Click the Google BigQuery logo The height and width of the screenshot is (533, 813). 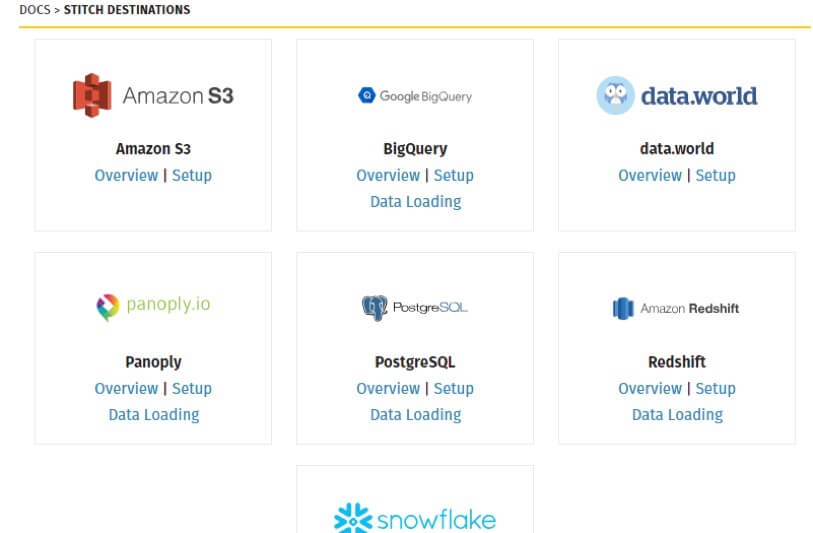[415, 96]
